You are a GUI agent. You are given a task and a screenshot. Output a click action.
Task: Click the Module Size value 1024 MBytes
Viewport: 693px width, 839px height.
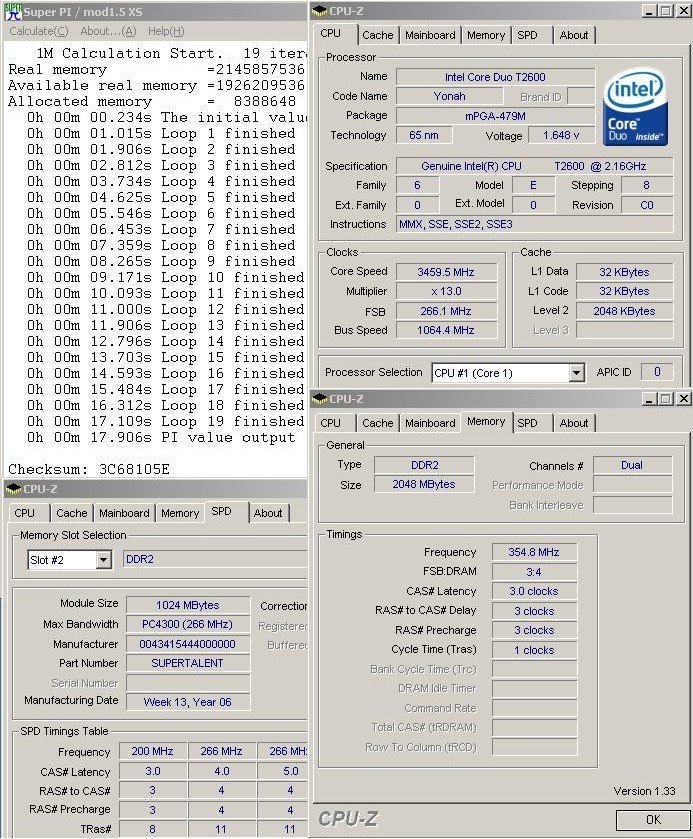(188, 605)
